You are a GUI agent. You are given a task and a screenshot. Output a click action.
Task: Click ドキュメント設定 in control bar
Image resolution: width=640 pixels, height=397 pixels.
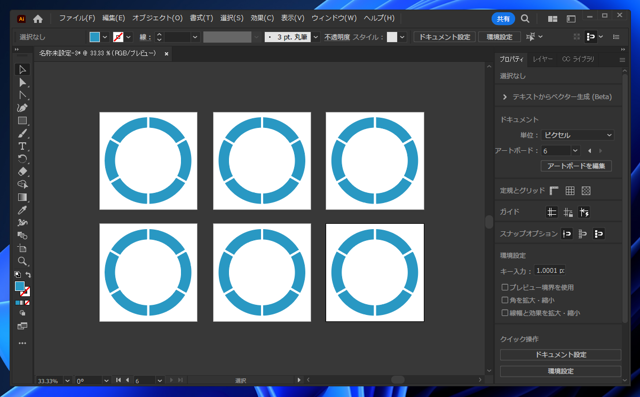[x=444, y=37]
